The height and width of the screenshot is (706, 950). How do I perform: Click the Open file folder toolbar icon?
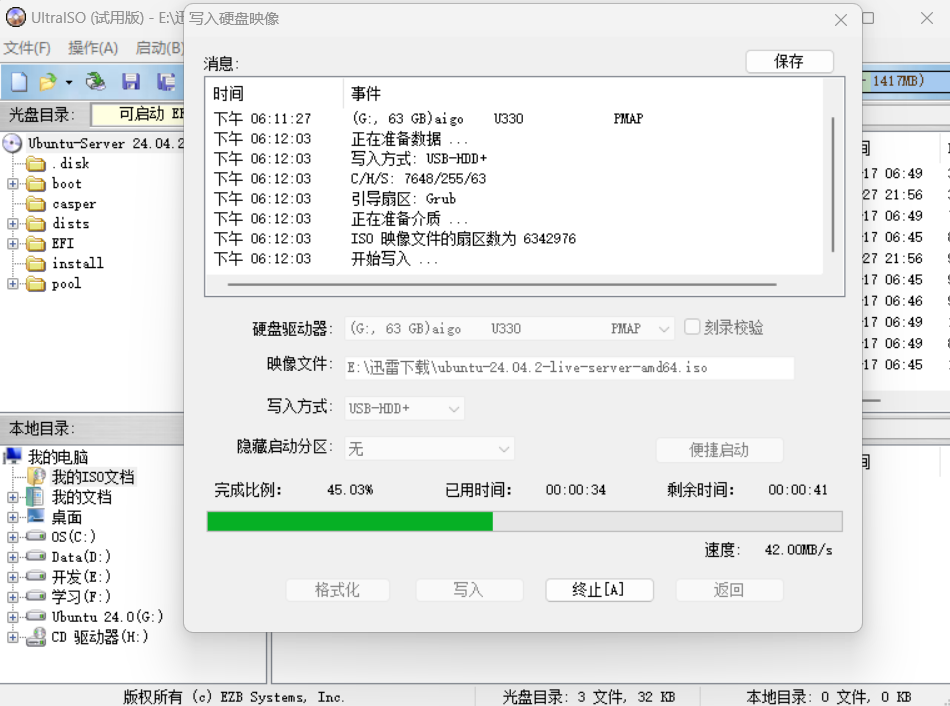point(47,82)
